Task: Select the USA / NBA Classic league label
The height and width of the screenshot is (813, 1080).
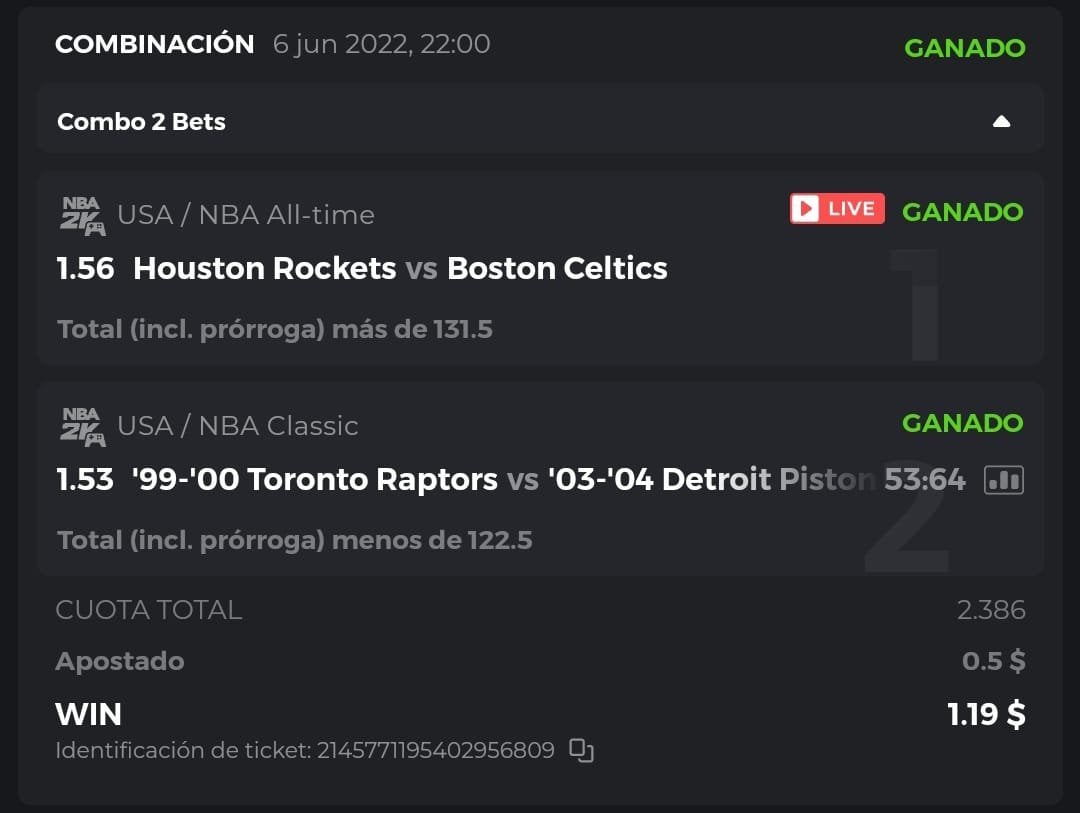Action: (238, 426)
